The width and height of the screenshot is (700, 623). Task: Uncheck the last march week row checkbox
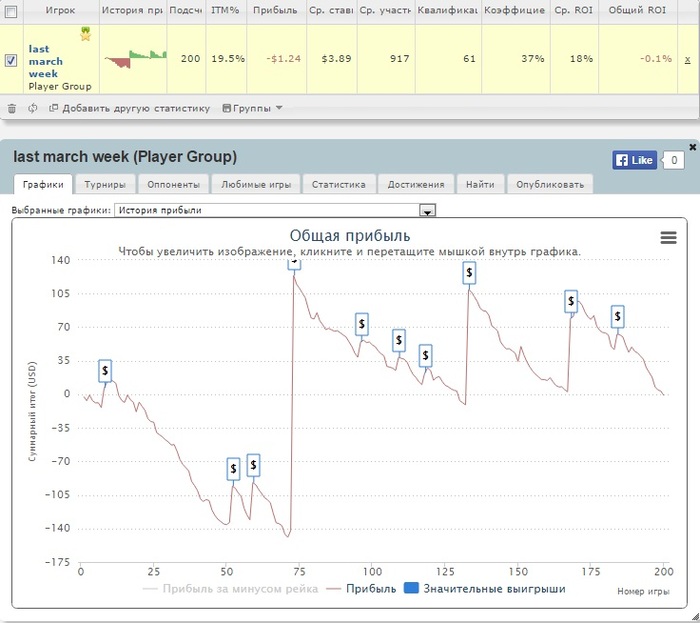click(x=11, y=60)
